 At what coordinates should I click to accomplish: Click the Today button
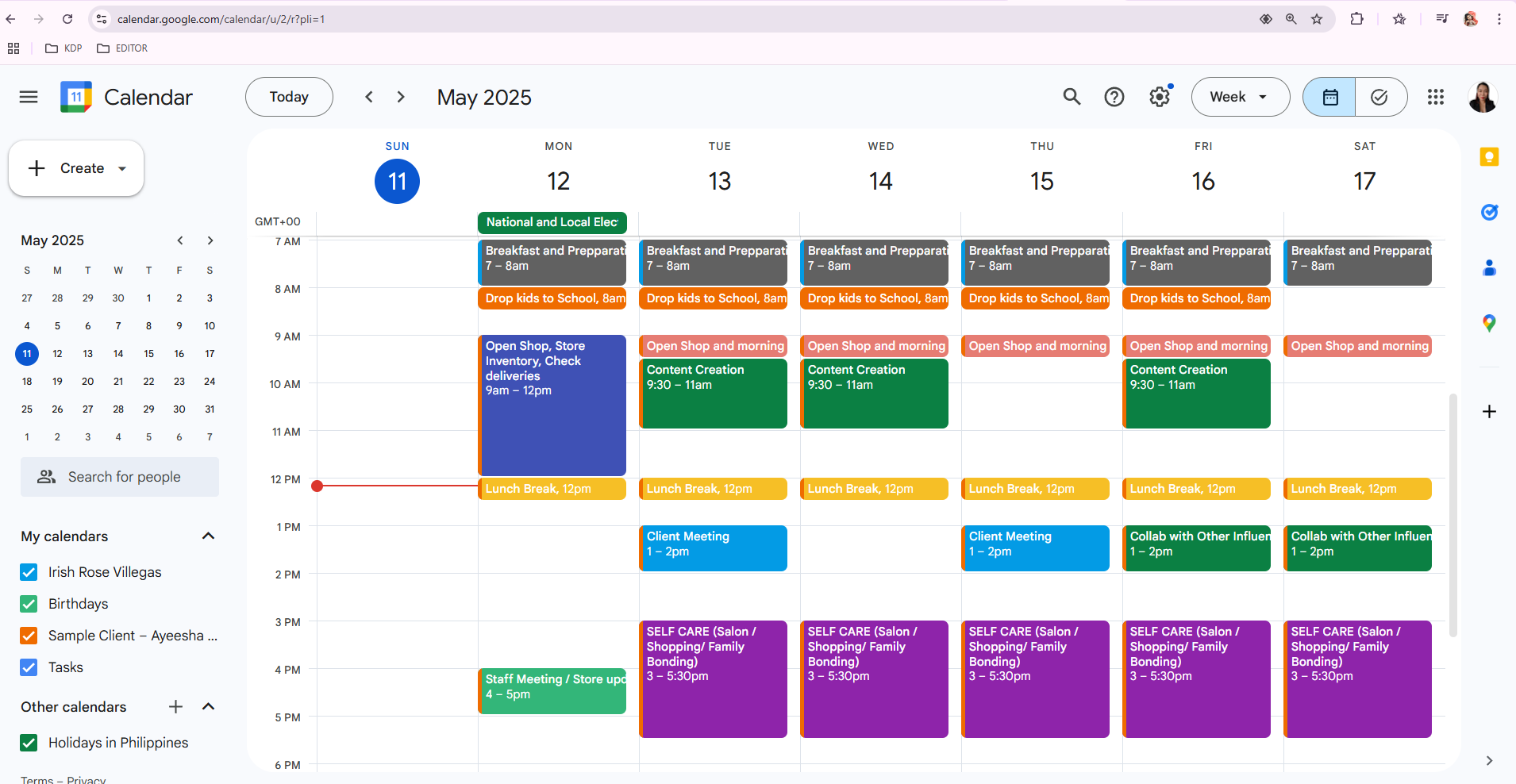tap(289, 97)
